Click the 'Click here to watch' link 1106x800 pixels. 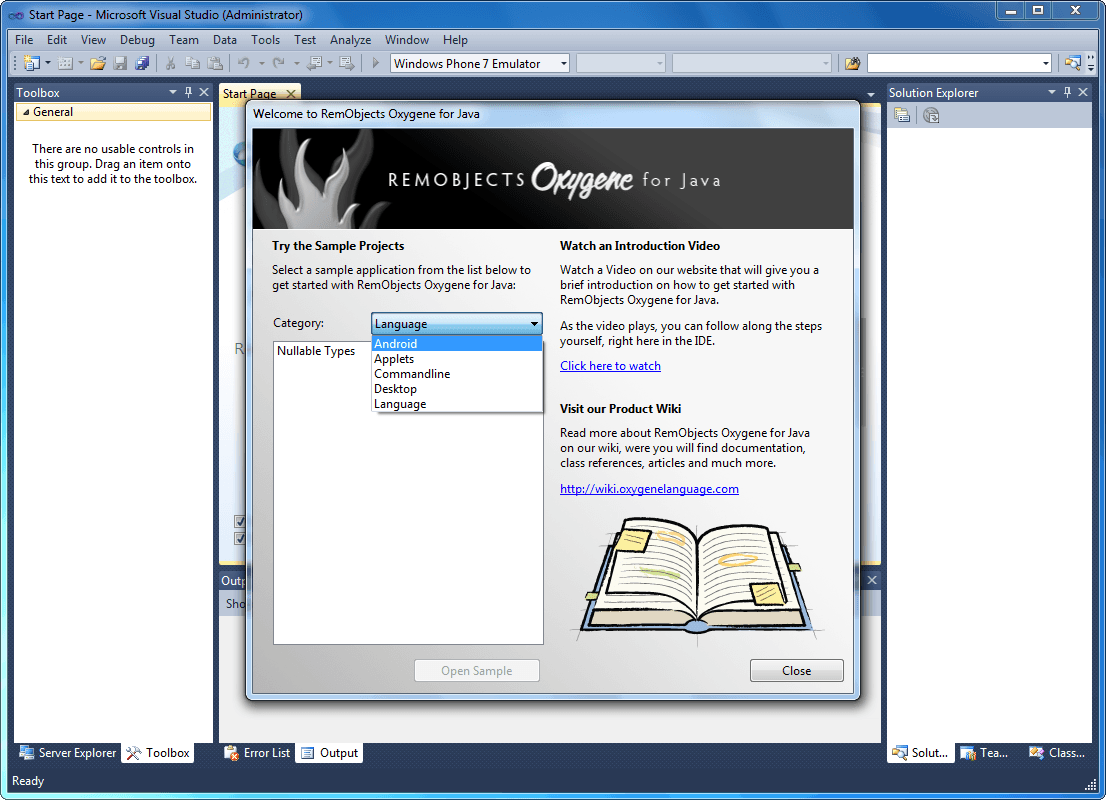pyautogui.click(x=610, y=365)
